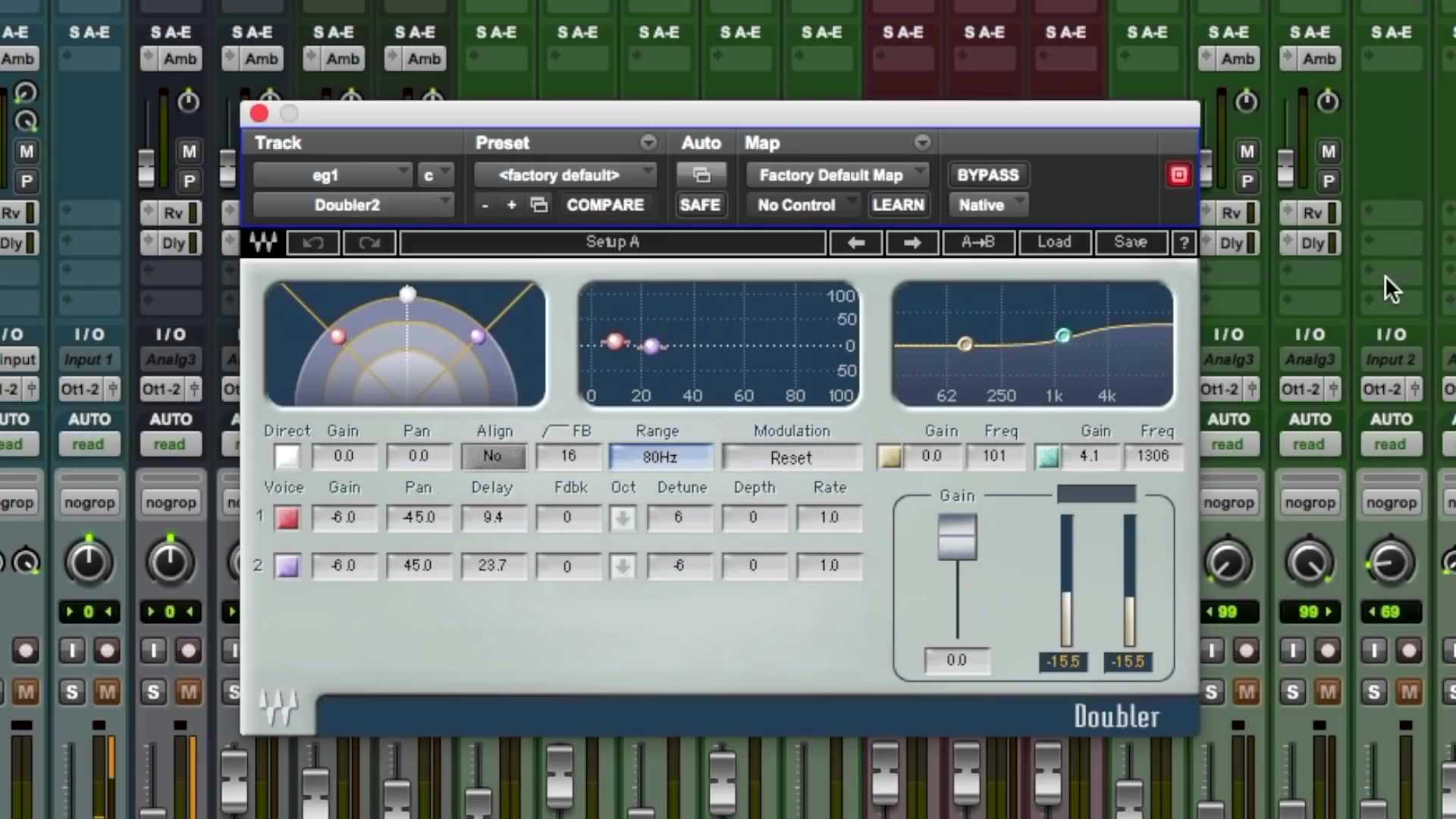Click the output Gain fader handle
The height and width of the screenshot is (819, 1456).
coord(957,537)
